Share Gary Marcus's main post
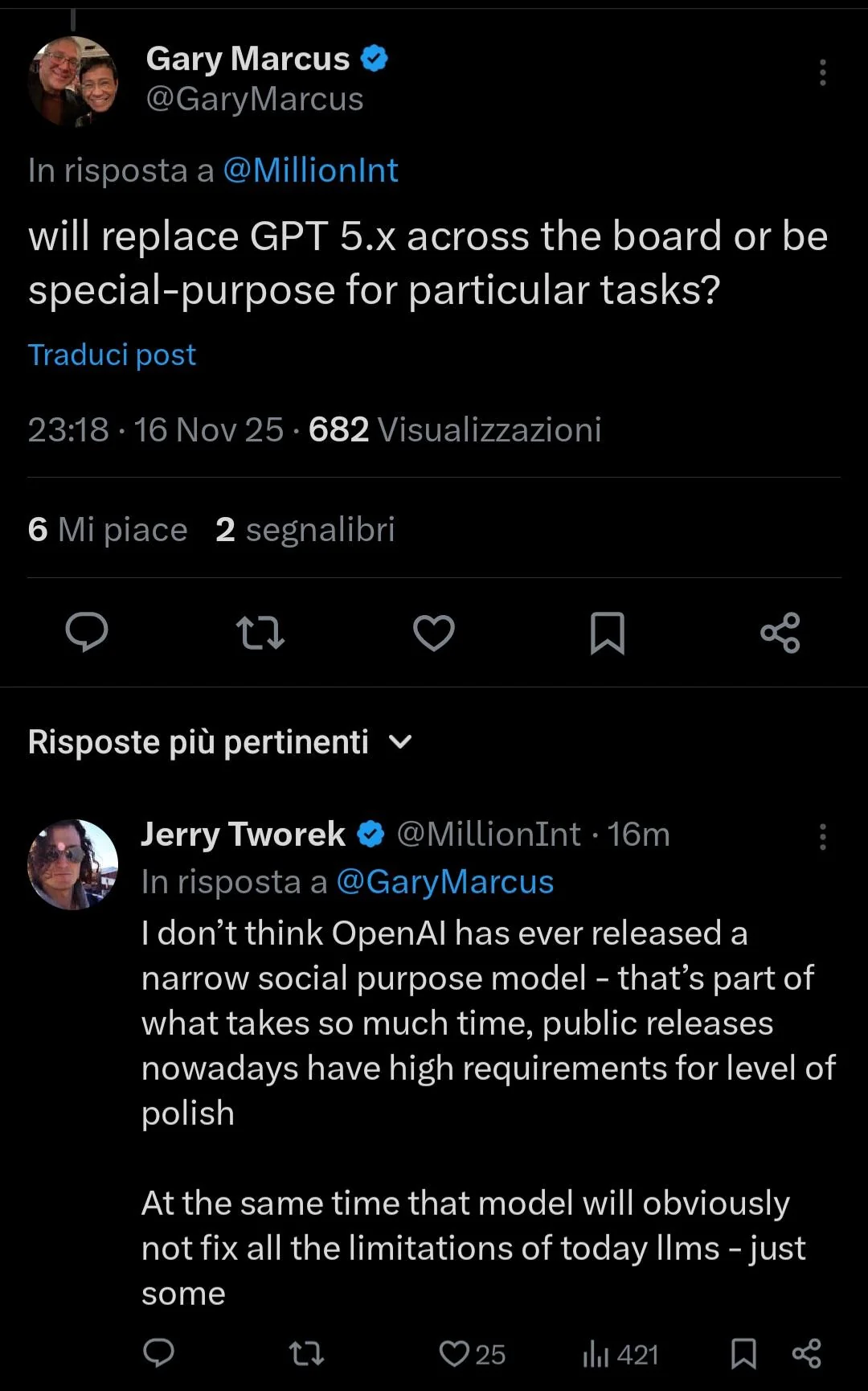This screenshot has height=1391, width=868. (780, 632)
